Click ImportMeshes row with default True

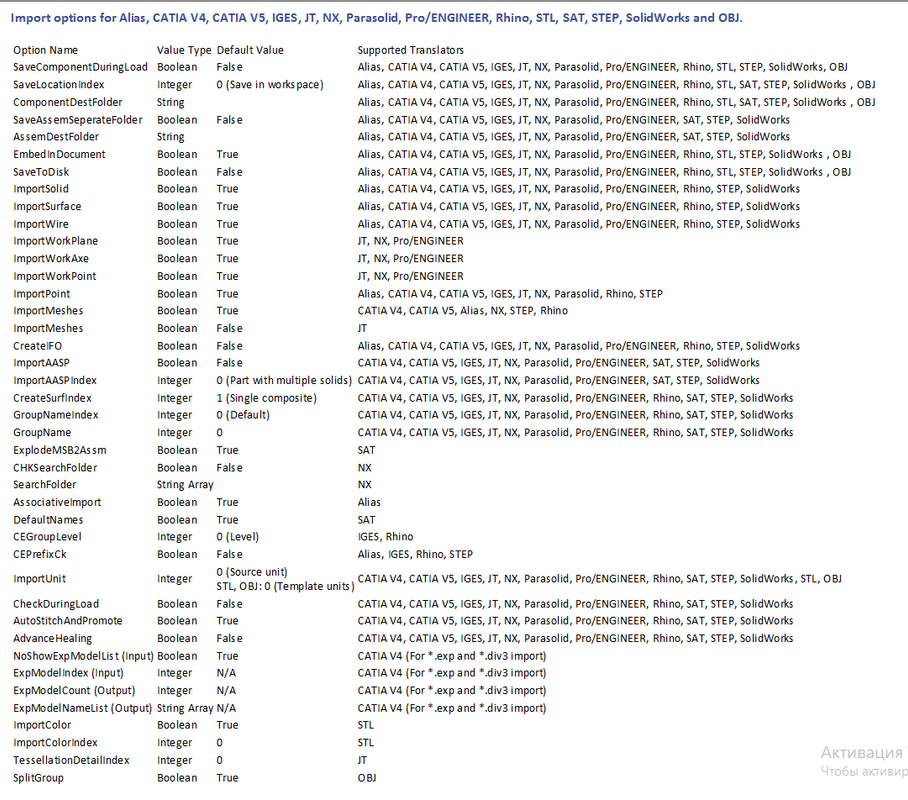click(48, 311)
